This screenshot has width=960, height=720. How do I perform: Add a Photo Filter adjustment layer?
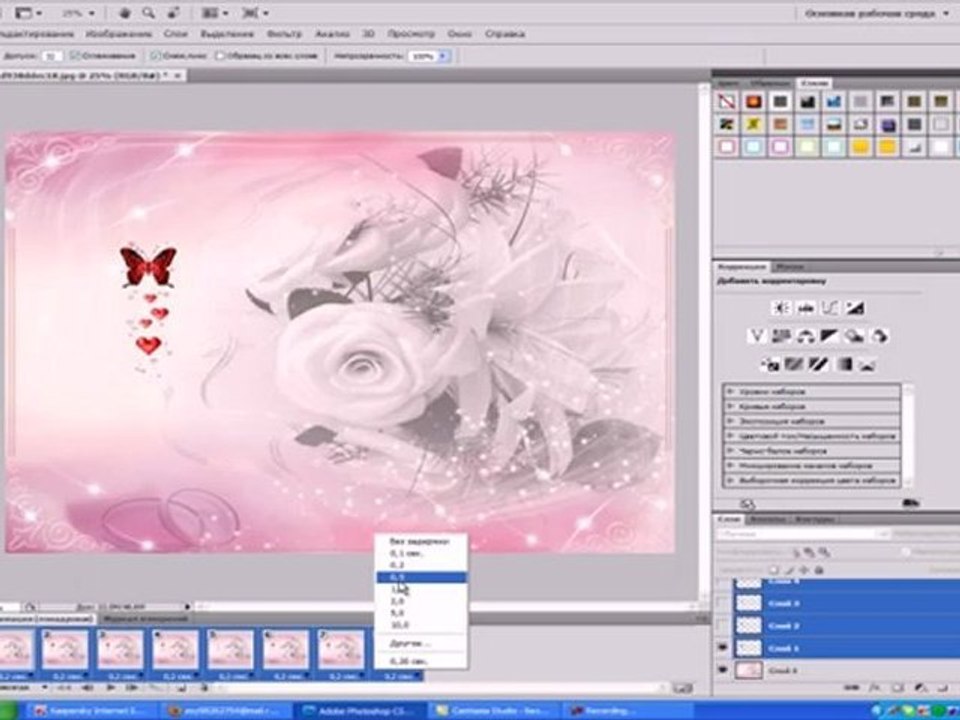coord(853,336)
